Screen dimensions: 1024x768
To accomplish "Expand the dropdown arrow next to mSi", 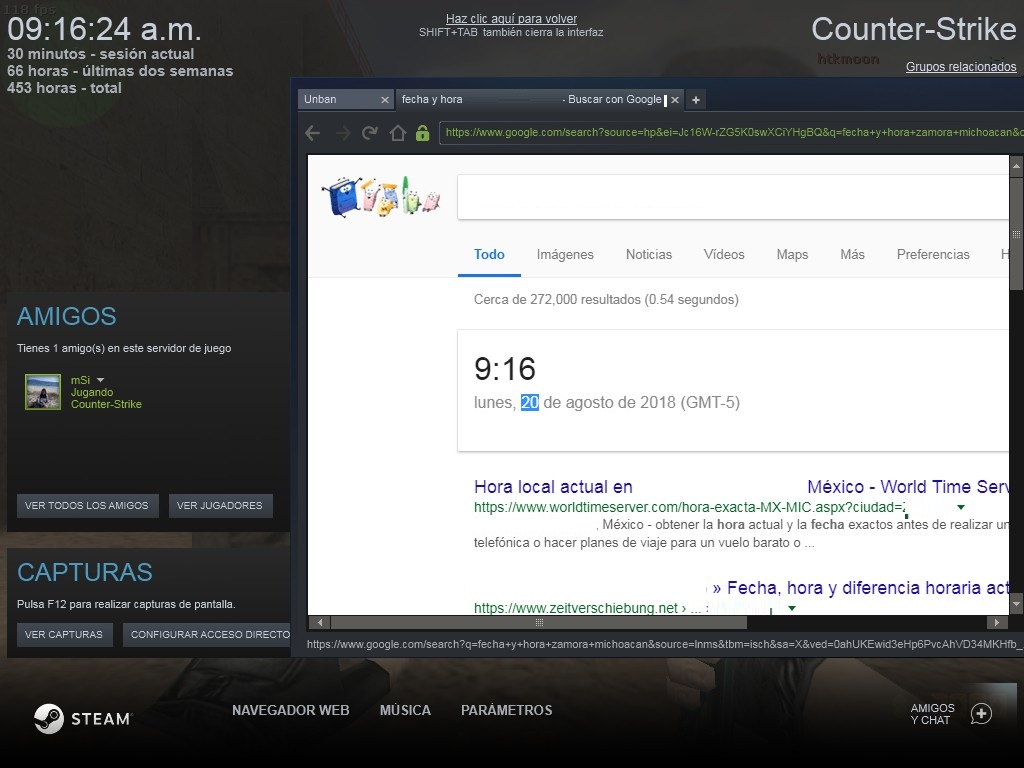I will point(101,380).
